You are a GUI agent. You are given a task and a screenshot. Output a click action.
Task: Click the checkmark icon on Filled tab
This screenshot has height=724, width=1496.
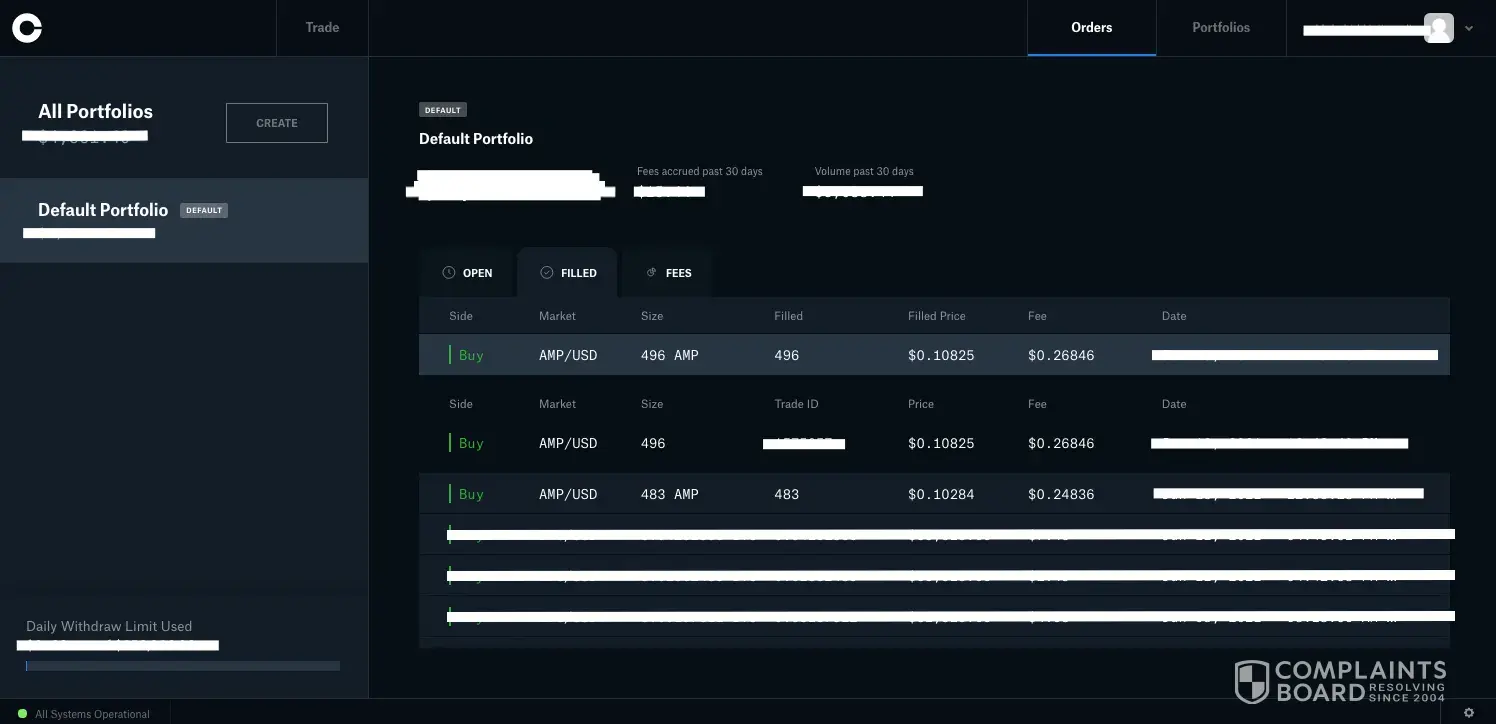coord(547,273)
